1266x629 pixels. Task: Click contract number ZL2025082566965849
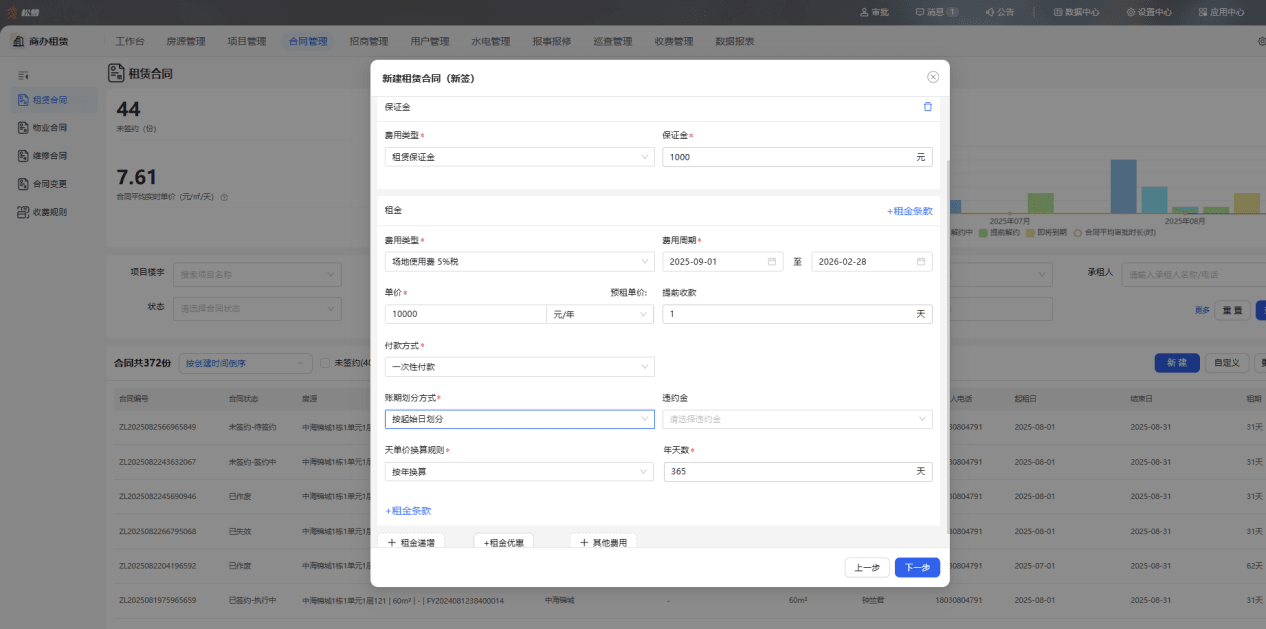tap(157, 427)
